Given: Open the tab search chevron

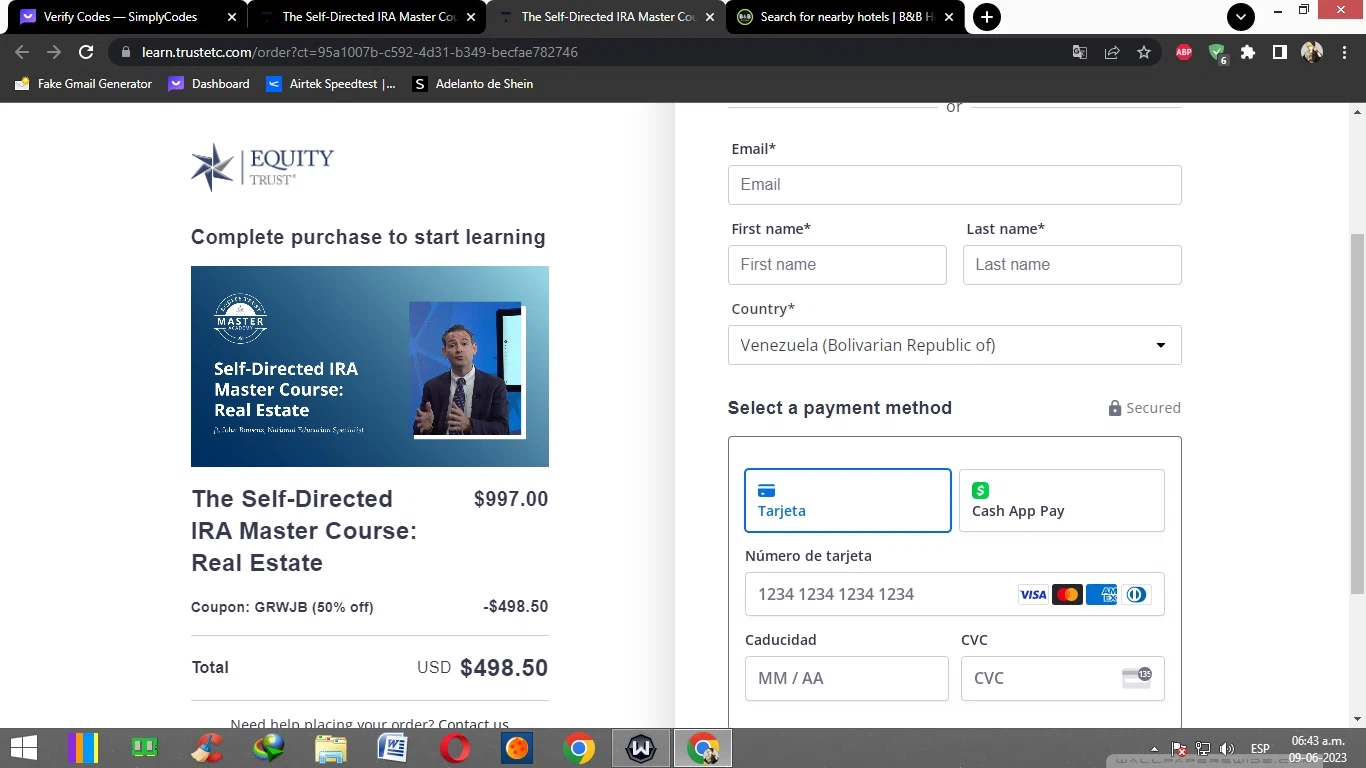Looking at the screenshot, I should 1241,17.
